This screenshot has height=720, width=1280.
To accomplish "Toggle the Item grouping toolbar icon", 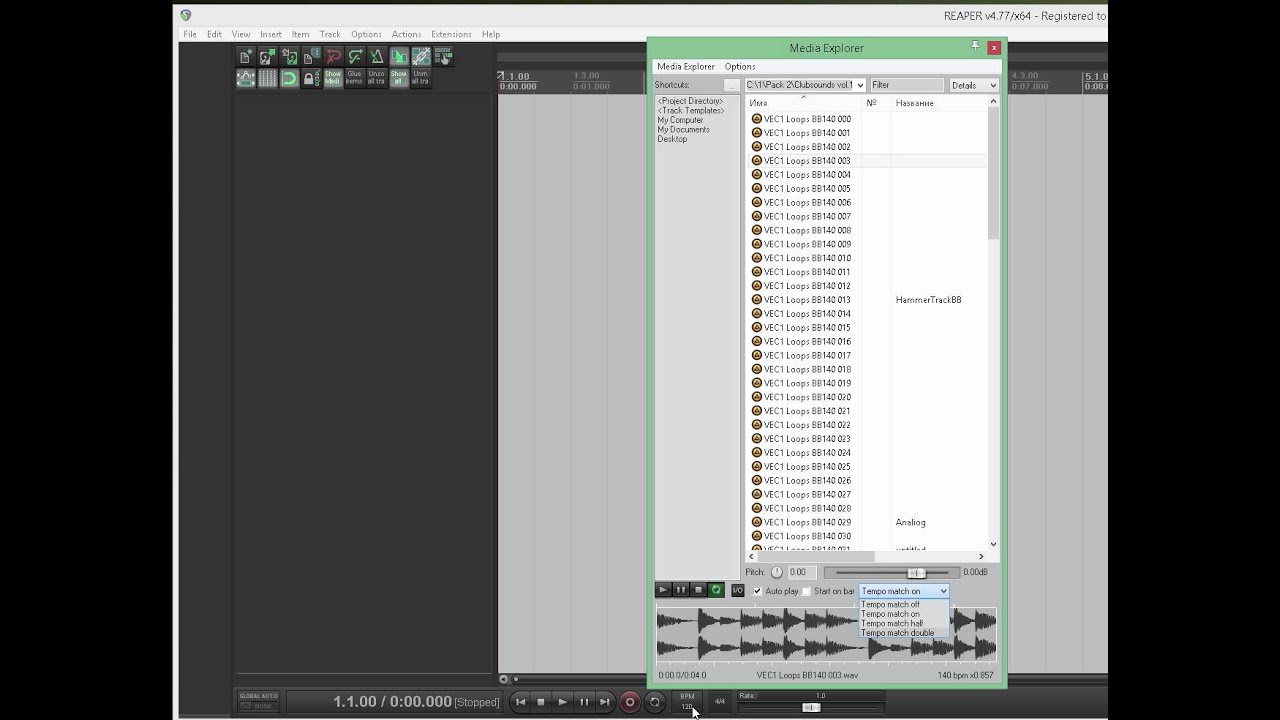I will click(421, 57).
